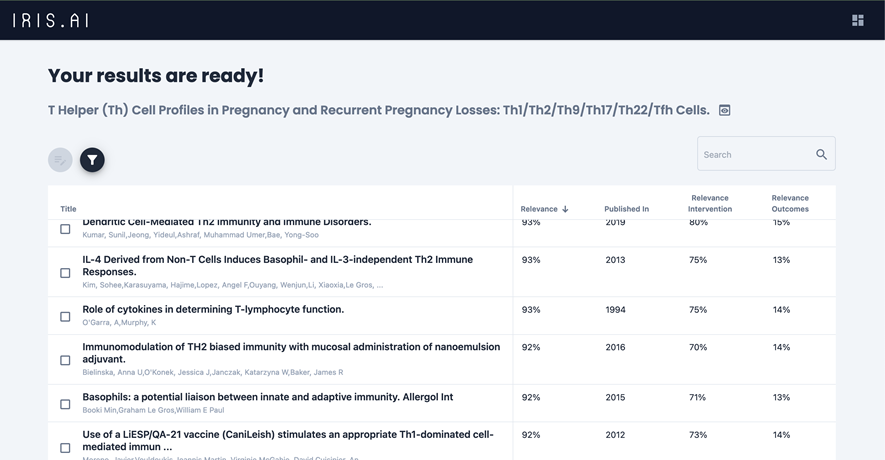Type in the Search field
The image size is (885, 460).
pos(755,154)
